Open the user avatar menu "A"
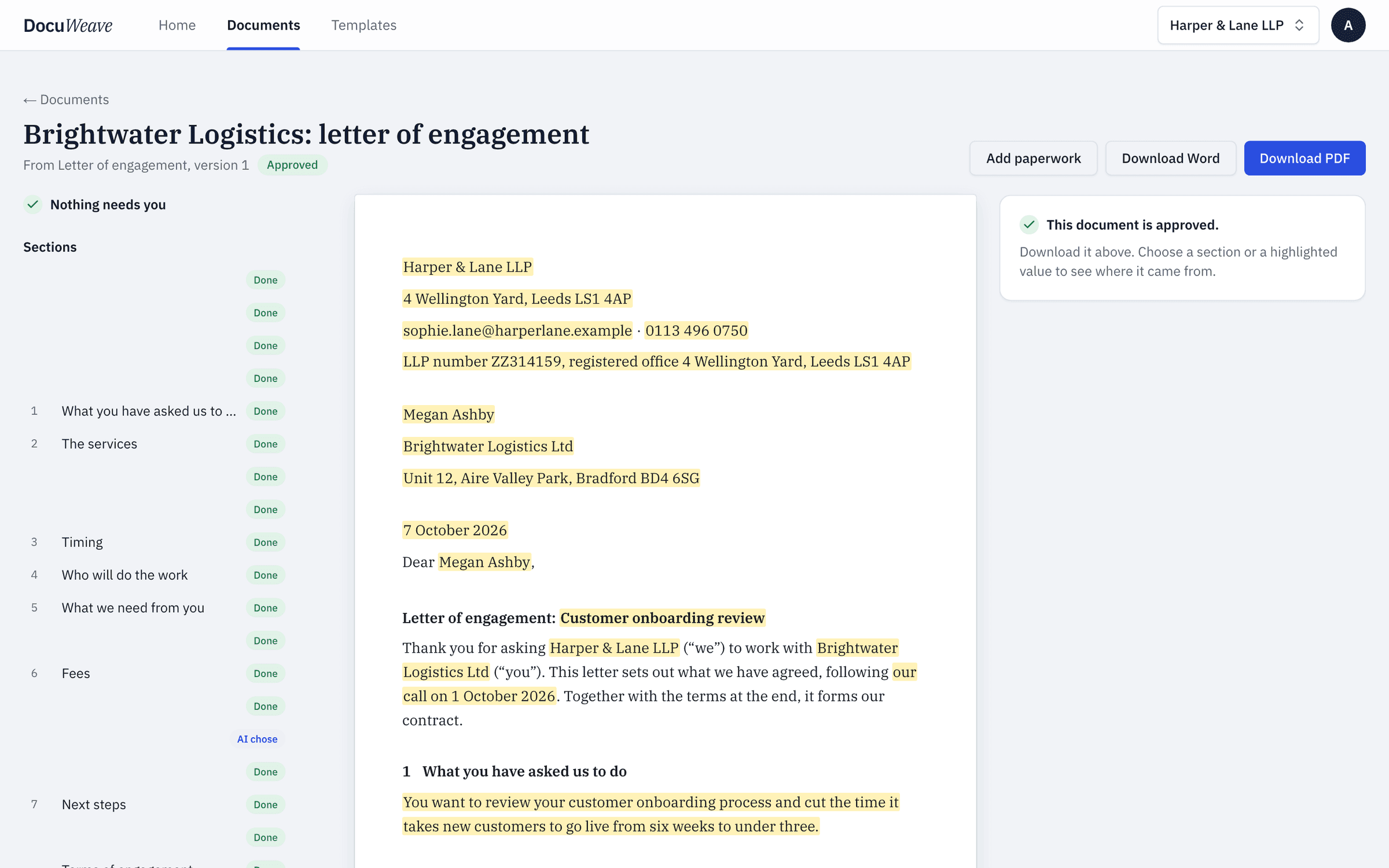The width and height of the screenshot is (1389, 868). [1348, 25]
